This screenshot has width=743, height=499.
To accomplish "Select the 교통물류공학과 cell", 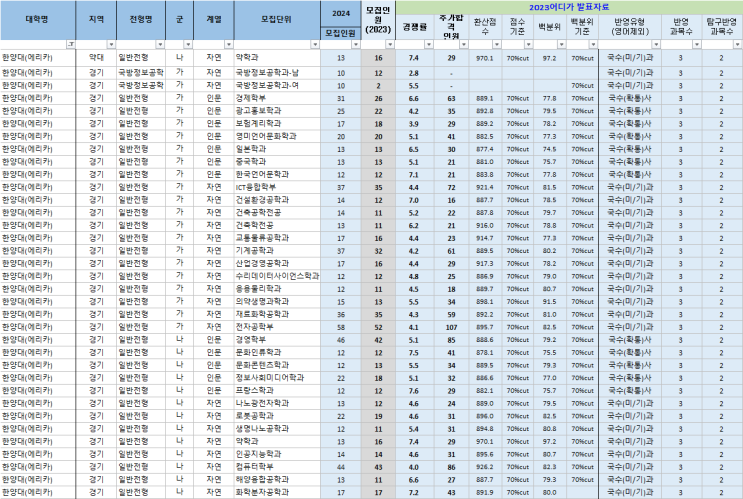I will 277,238.
